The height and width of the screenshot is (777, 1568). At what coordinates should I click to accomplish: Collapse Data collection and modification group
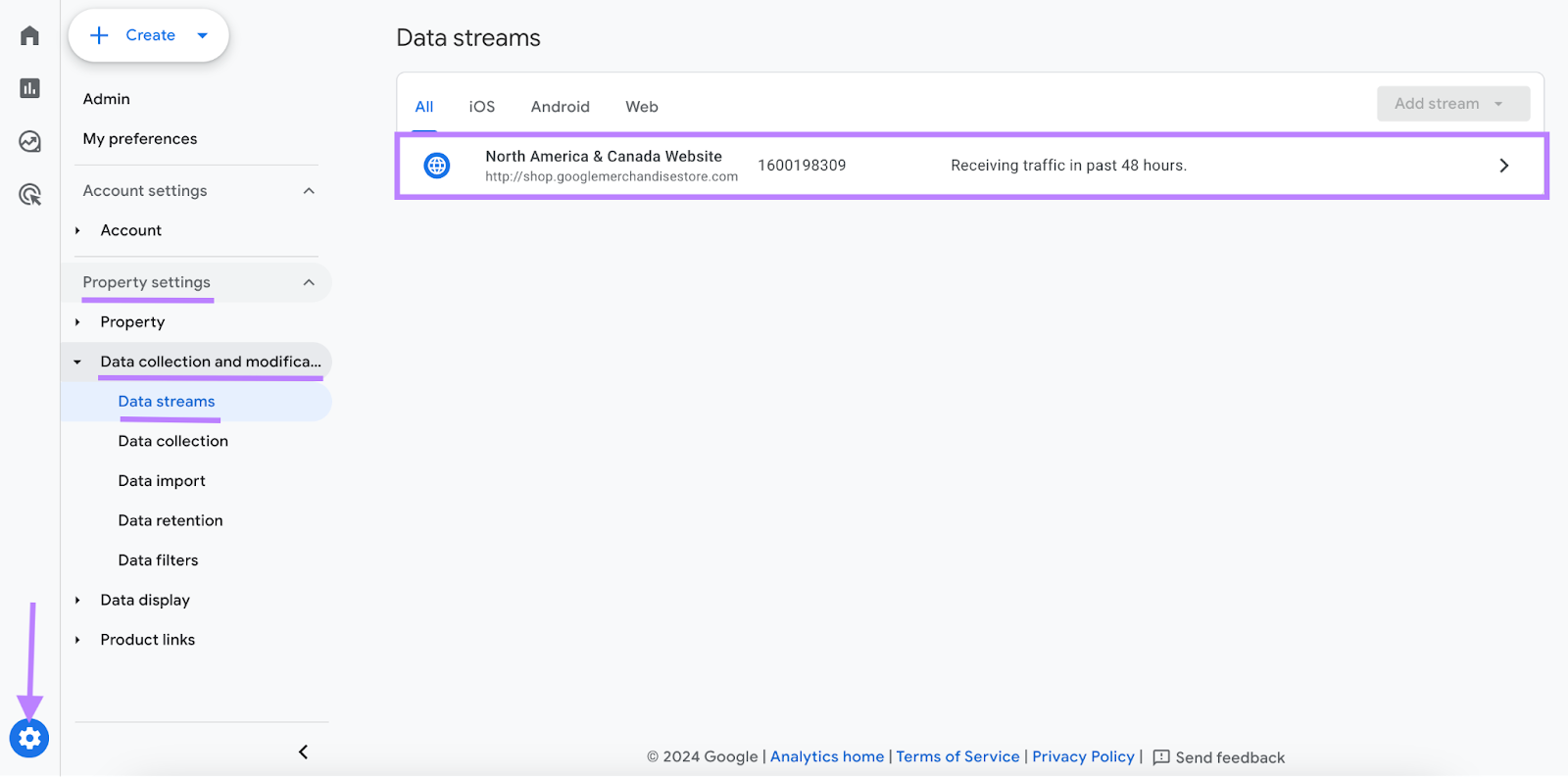(77, 362)
